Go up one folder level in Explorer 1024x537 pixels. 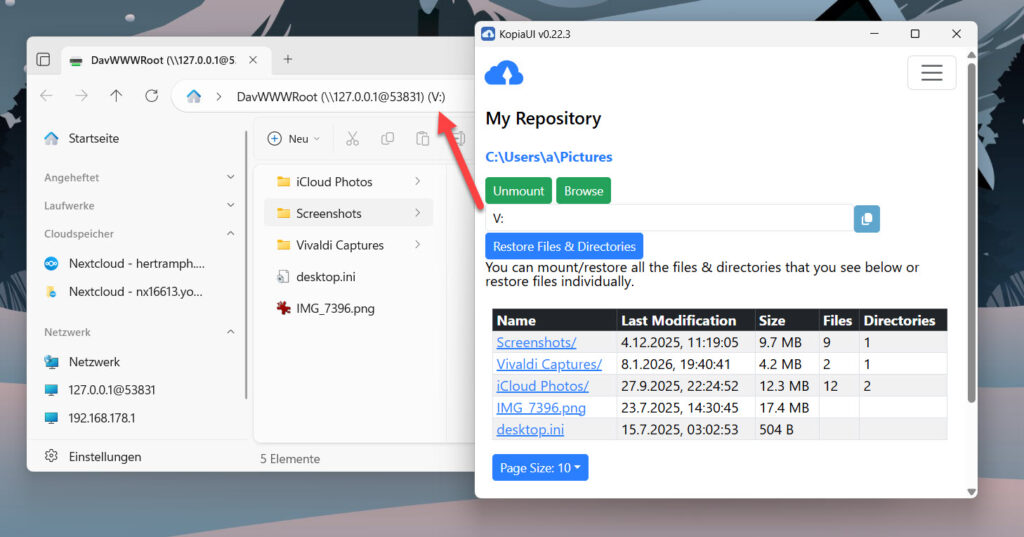pos(116,96)
